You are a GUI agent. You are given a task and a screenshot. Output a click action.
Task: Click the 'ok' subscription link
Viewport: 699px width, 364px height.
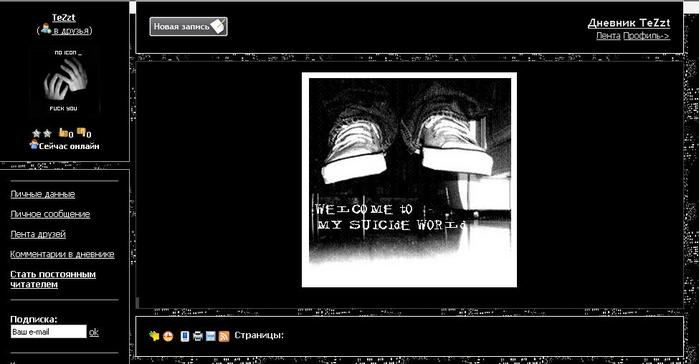pyautogui.click(x=94, y=332)
